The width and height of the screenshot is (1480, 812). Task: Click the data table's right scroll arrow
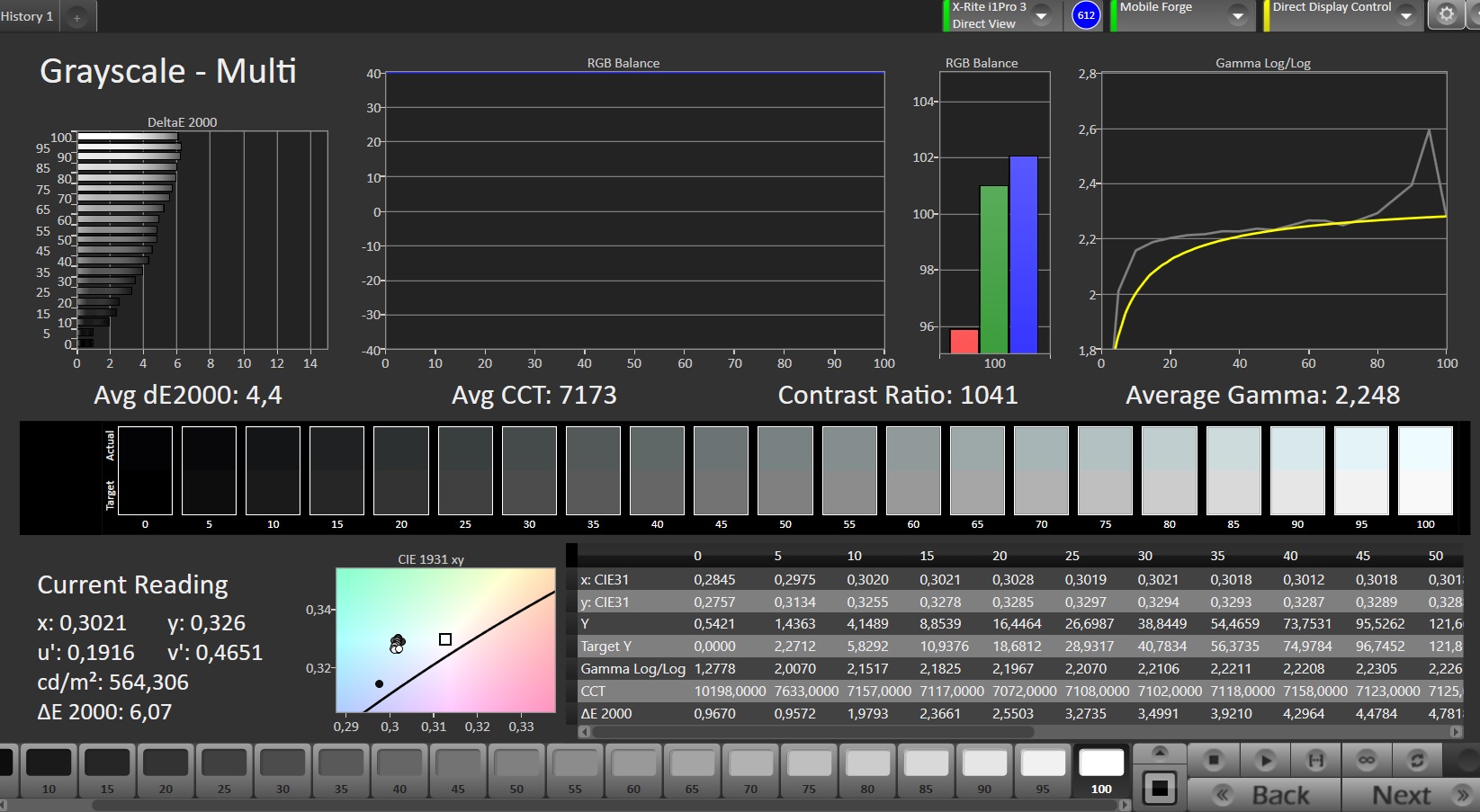pos(1456,732)
